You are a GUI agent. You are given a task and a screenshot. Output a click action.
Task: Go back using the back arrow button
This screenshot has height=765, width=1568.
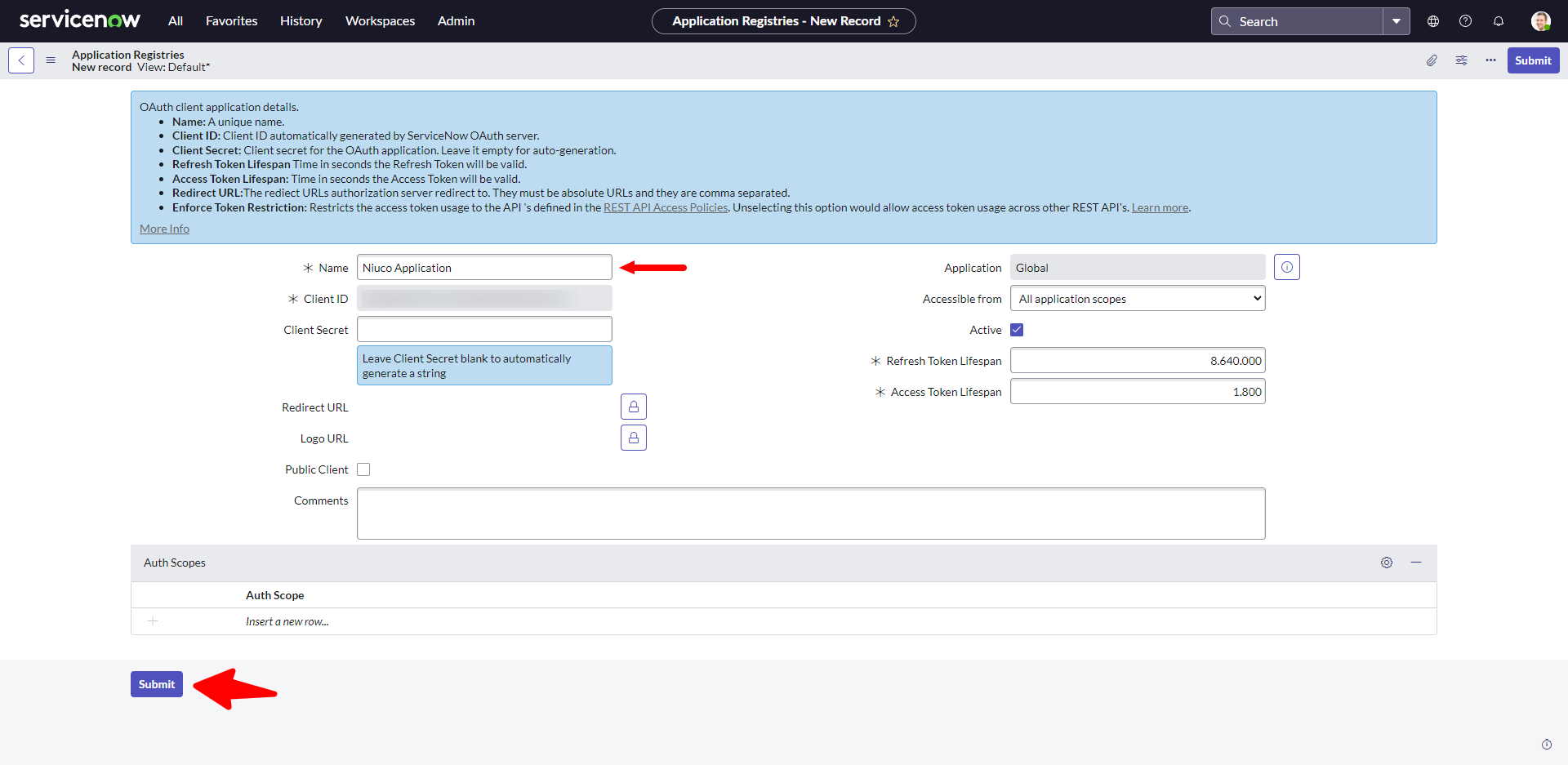tap(21, 60)
